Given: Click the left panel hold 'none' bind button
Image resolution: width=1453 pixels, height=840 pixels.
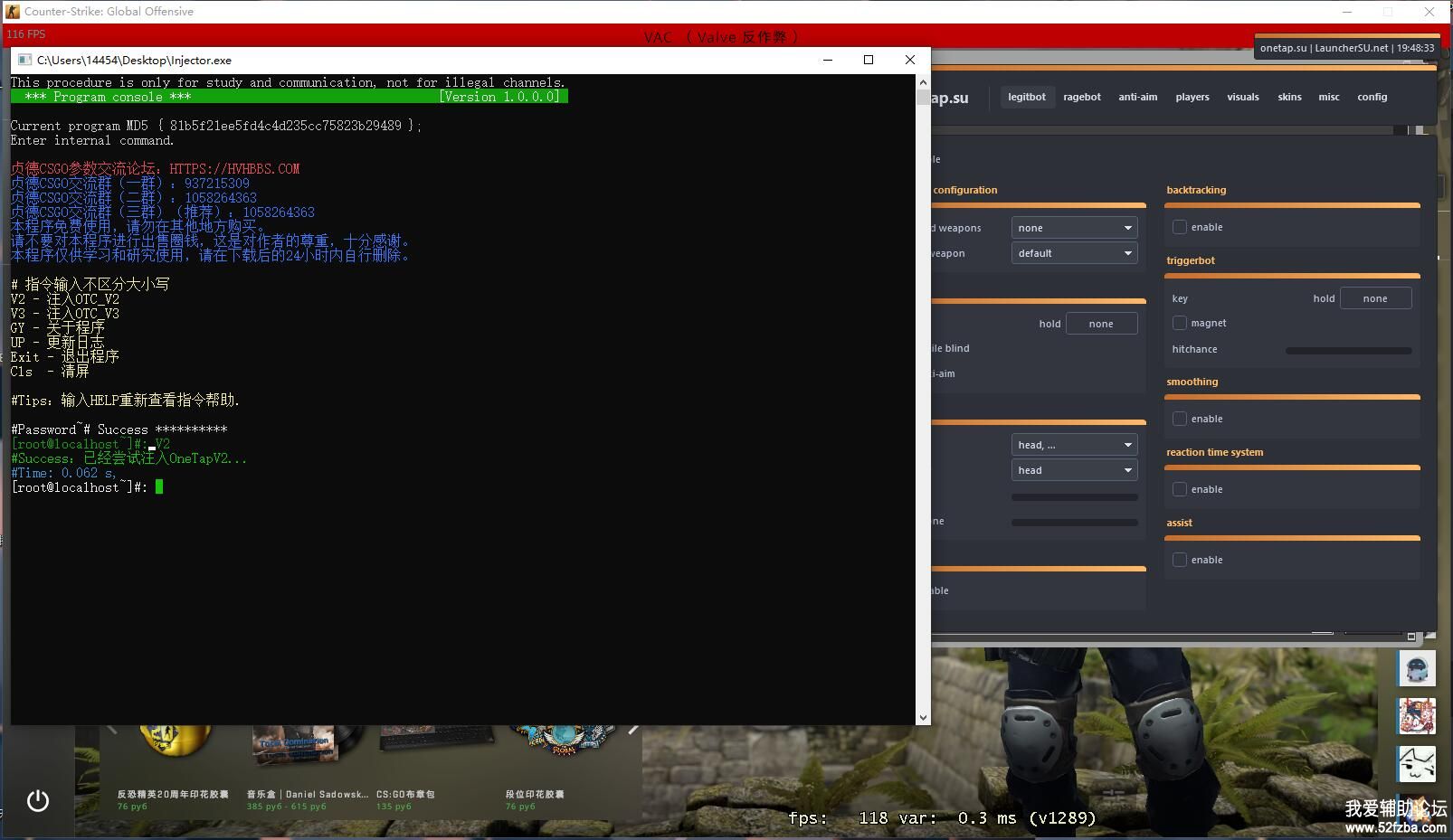Looking at the screenshot, I should [x=1101, y=324].
